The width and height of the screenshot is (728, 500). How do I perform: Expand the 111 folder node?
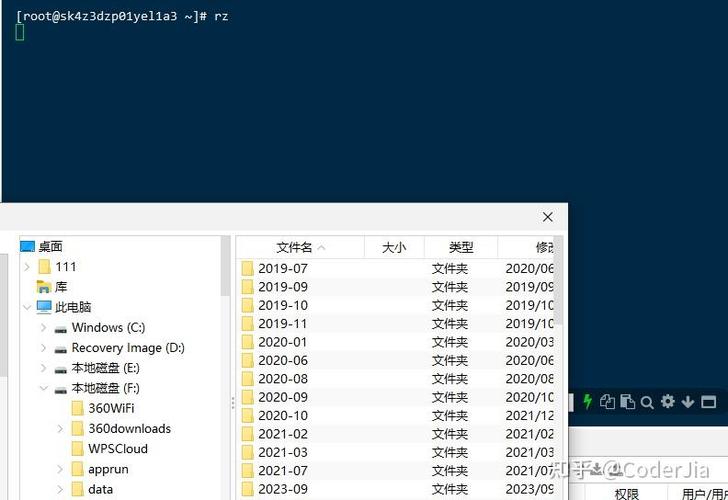(x=27, y=267)
